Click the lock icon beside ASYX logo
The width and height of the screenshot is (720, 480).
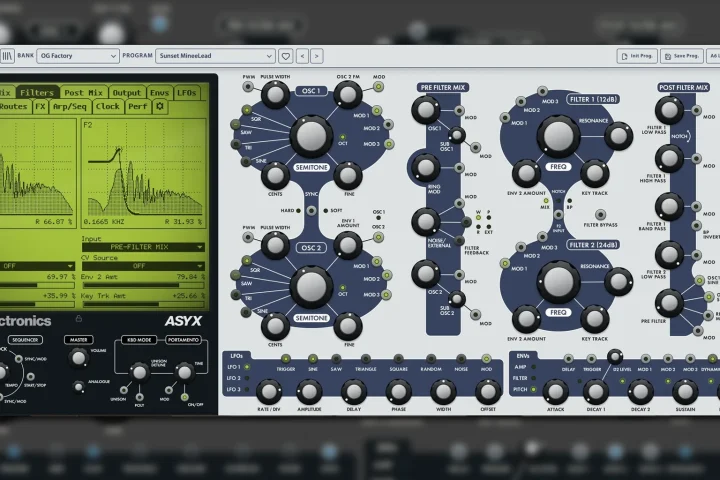pos(79,318)
